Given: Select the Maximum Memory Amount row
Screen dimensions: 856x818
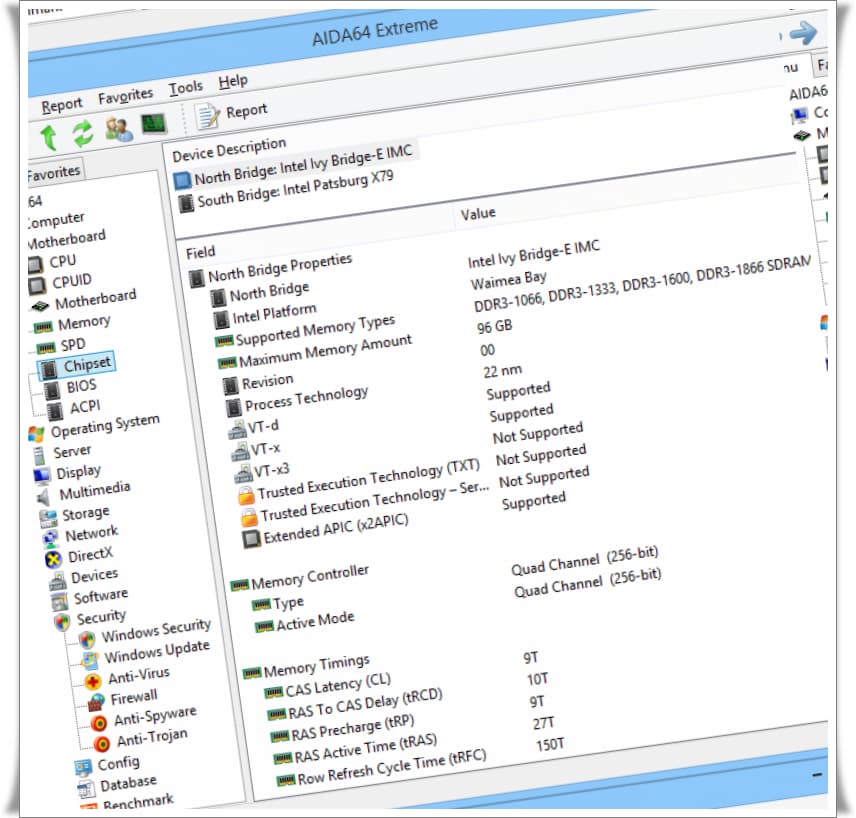Looking at the screenshot, I should click(x=315, y=352).
